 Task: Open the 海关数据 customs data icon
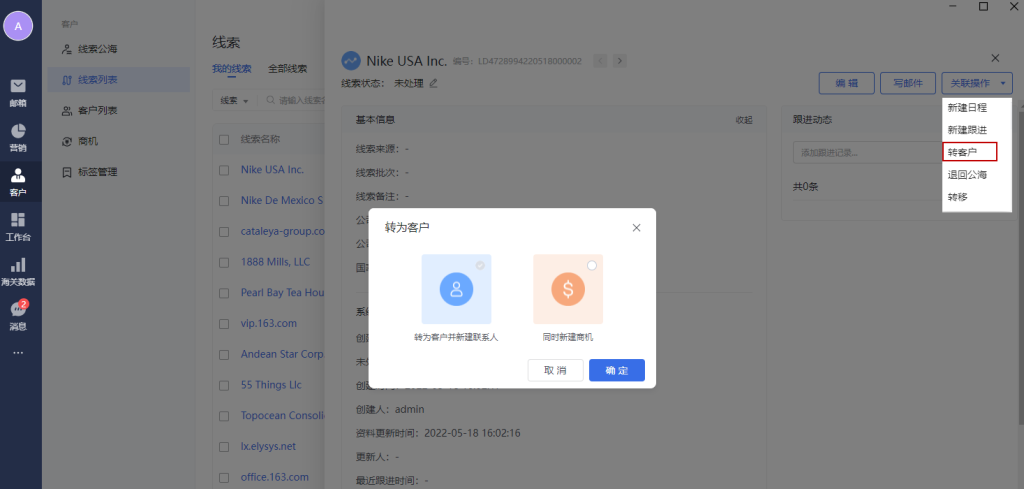18,270
